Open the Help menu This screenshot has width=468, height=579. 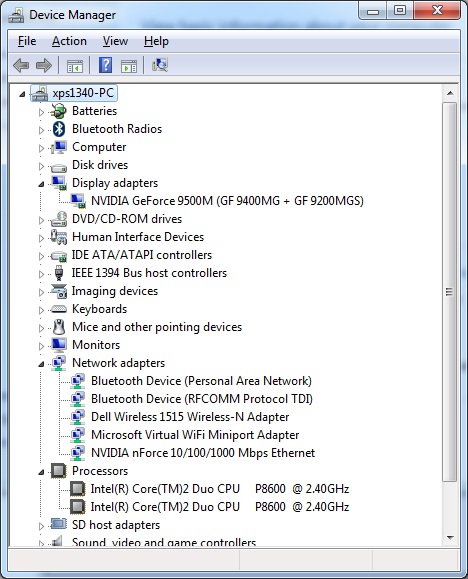coord(156,41)
